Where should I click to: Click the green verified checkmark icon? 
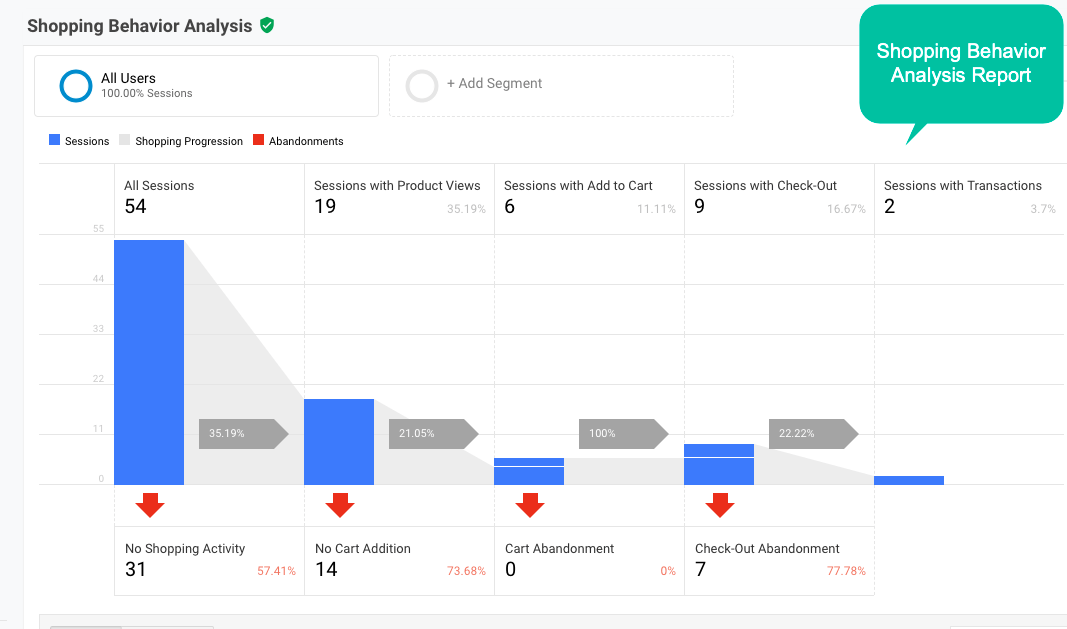point(266,26)
